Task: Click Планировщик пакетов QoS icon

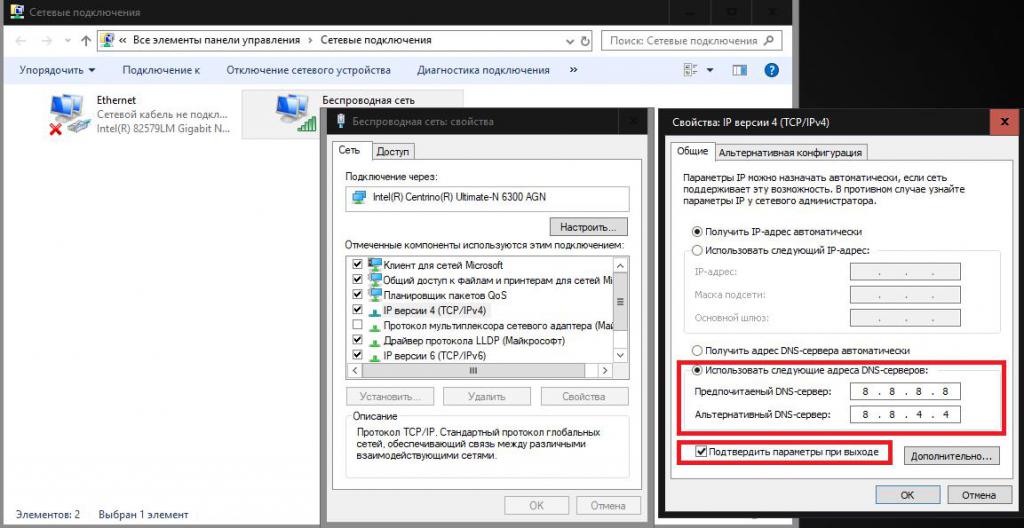Action: pos(375,295)
